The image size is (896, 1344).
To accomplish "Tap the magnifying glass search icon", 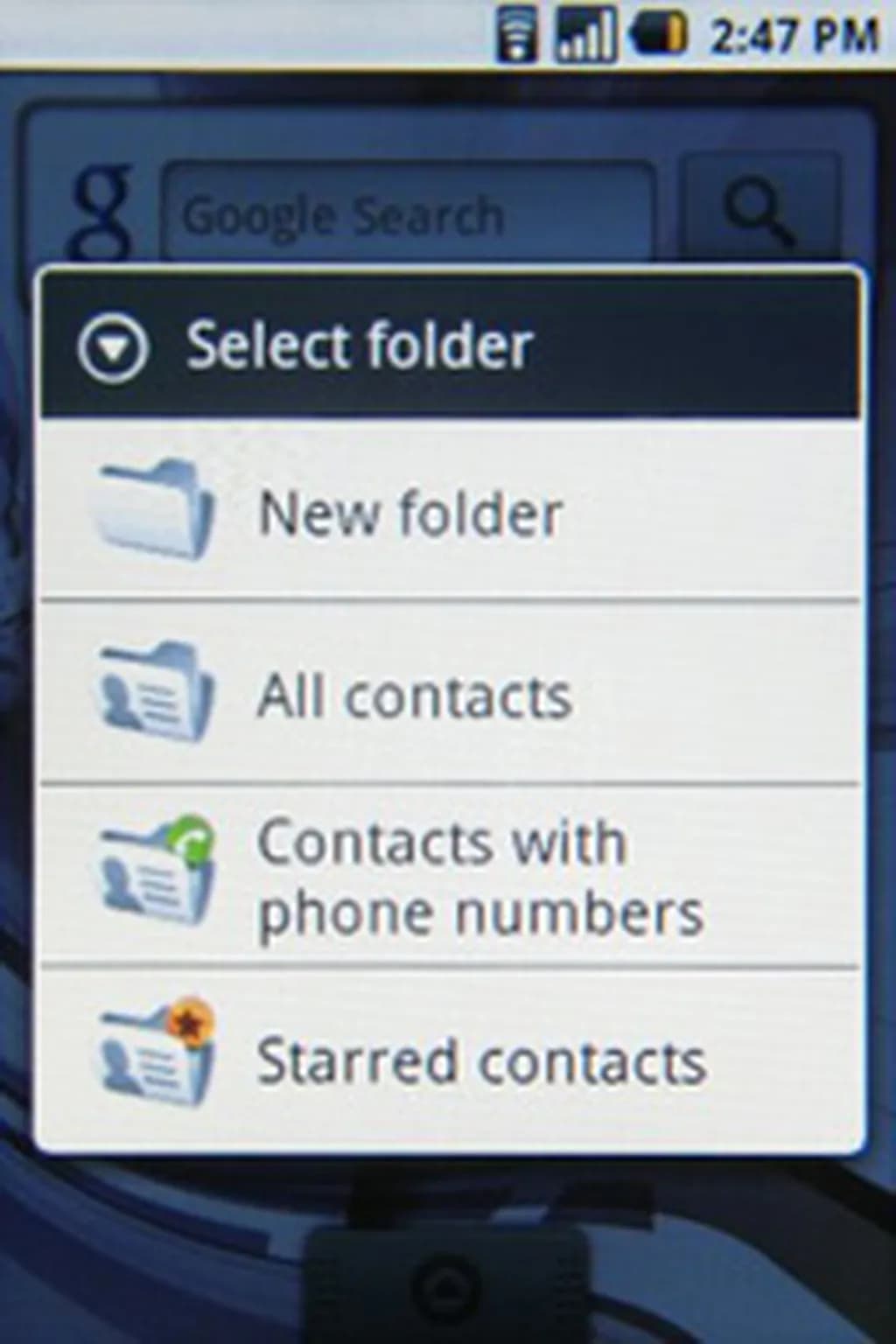I will pyautogui.click(x=759, y=213).
